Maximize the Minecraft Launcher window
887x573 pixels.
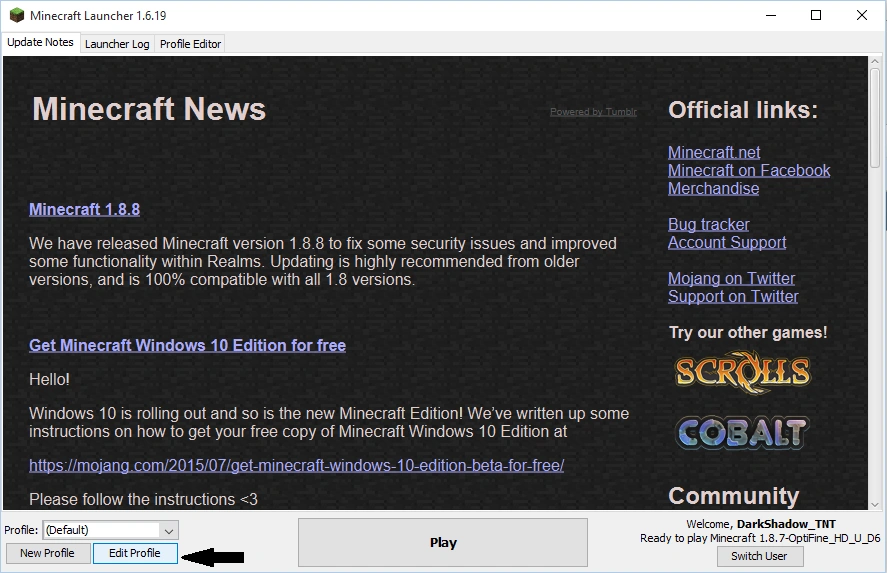pos(816,15)
